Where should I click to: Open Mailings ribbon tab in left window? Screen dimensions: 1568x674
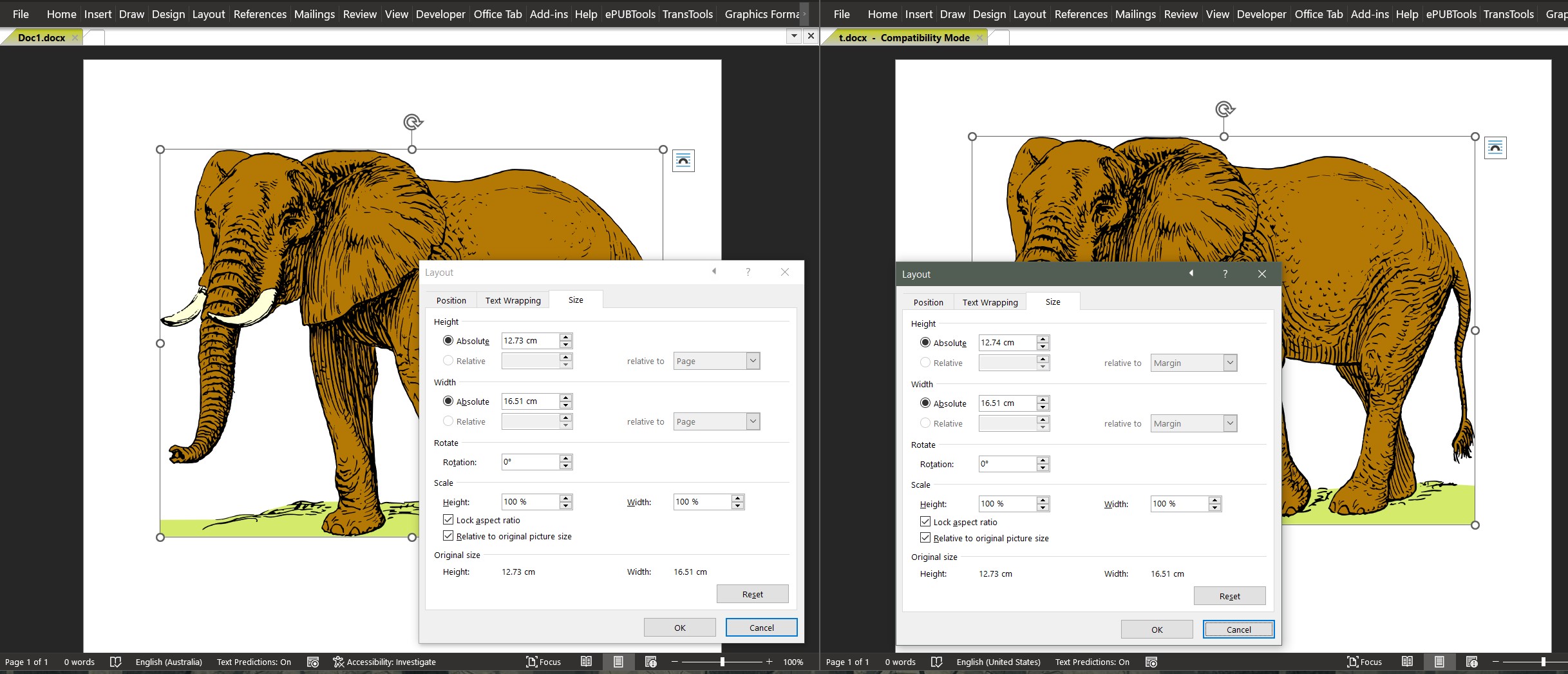coord(314,14)
